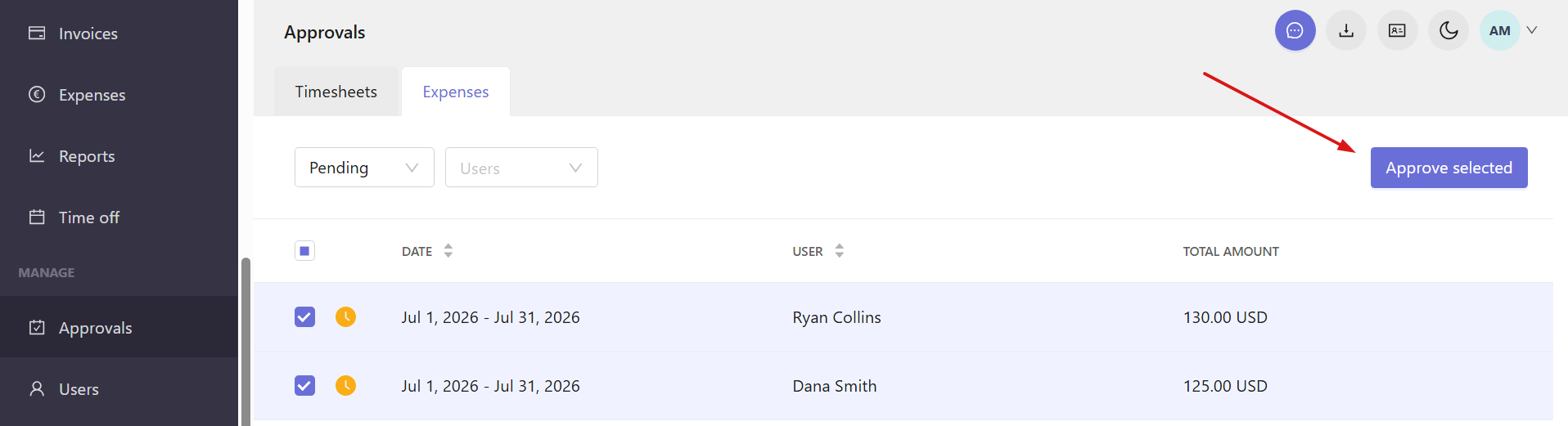This screenshot has height=426, width=1568.
Task: Click the sidebar vertical scrollbar
Action: point(246,342)
